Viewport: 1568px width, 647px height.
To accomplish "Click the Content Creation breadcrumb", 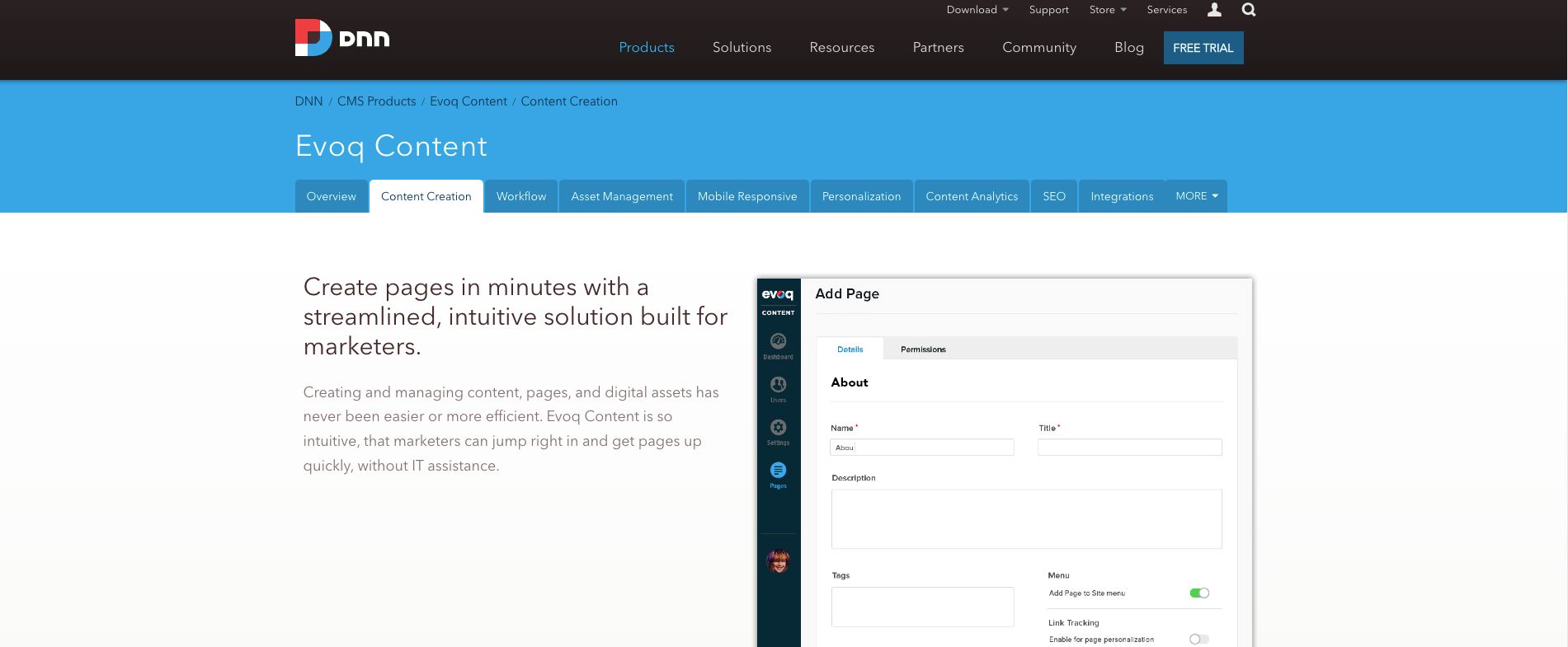I will [569, 101].
